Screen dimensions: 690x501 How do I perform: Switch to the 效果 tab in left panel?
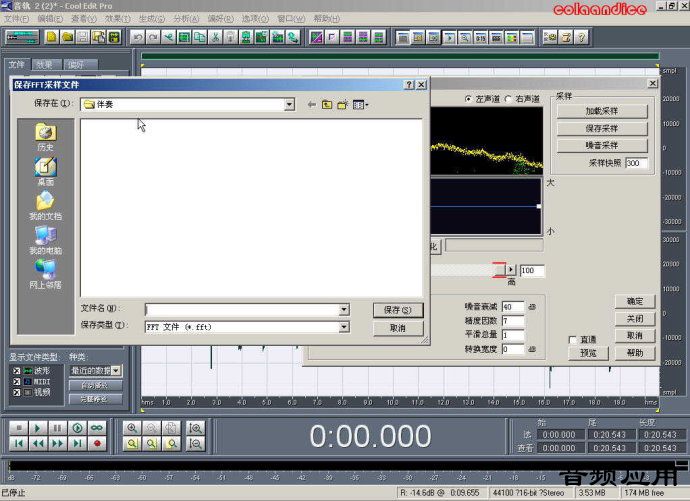click(44, 65)
